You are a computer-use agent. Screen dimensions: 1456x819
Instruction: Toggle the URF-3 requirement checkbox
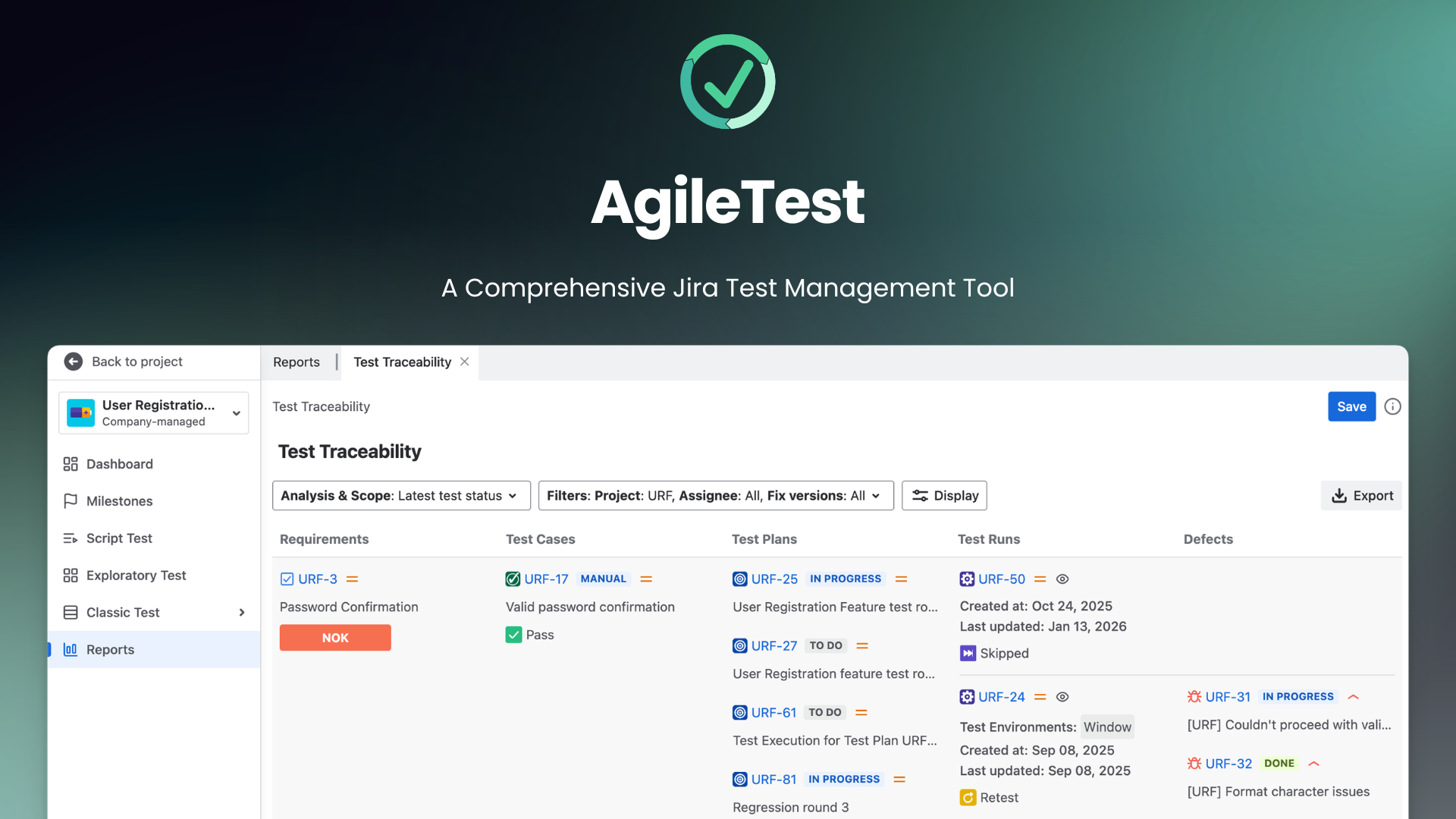point(287,579)
